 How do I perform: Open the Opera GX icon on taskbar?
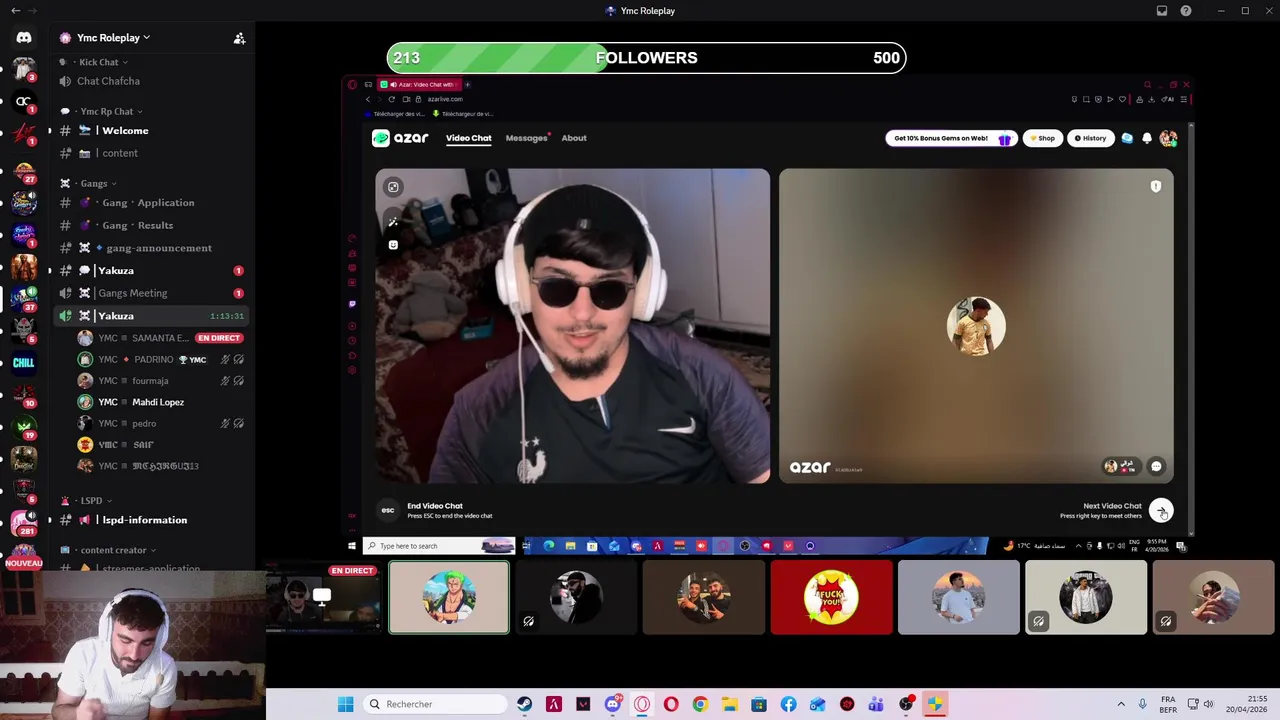[641, 704]
